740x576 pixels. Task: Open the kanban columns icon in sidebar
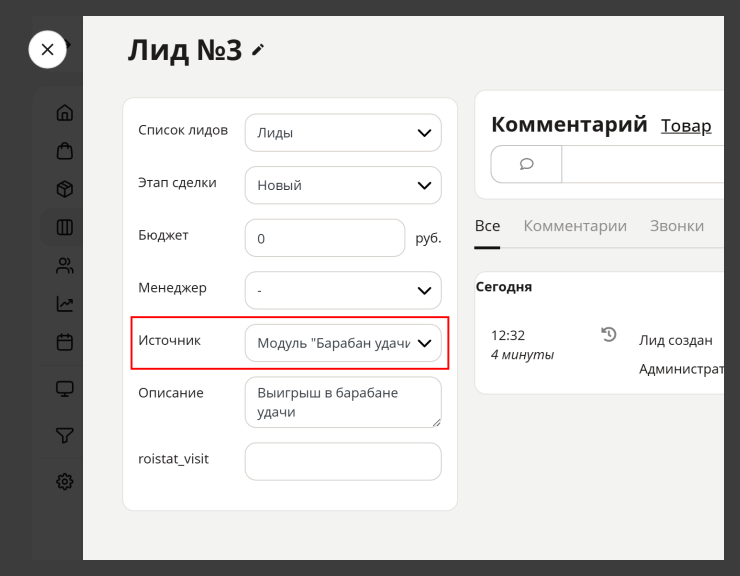click(65, 227)
